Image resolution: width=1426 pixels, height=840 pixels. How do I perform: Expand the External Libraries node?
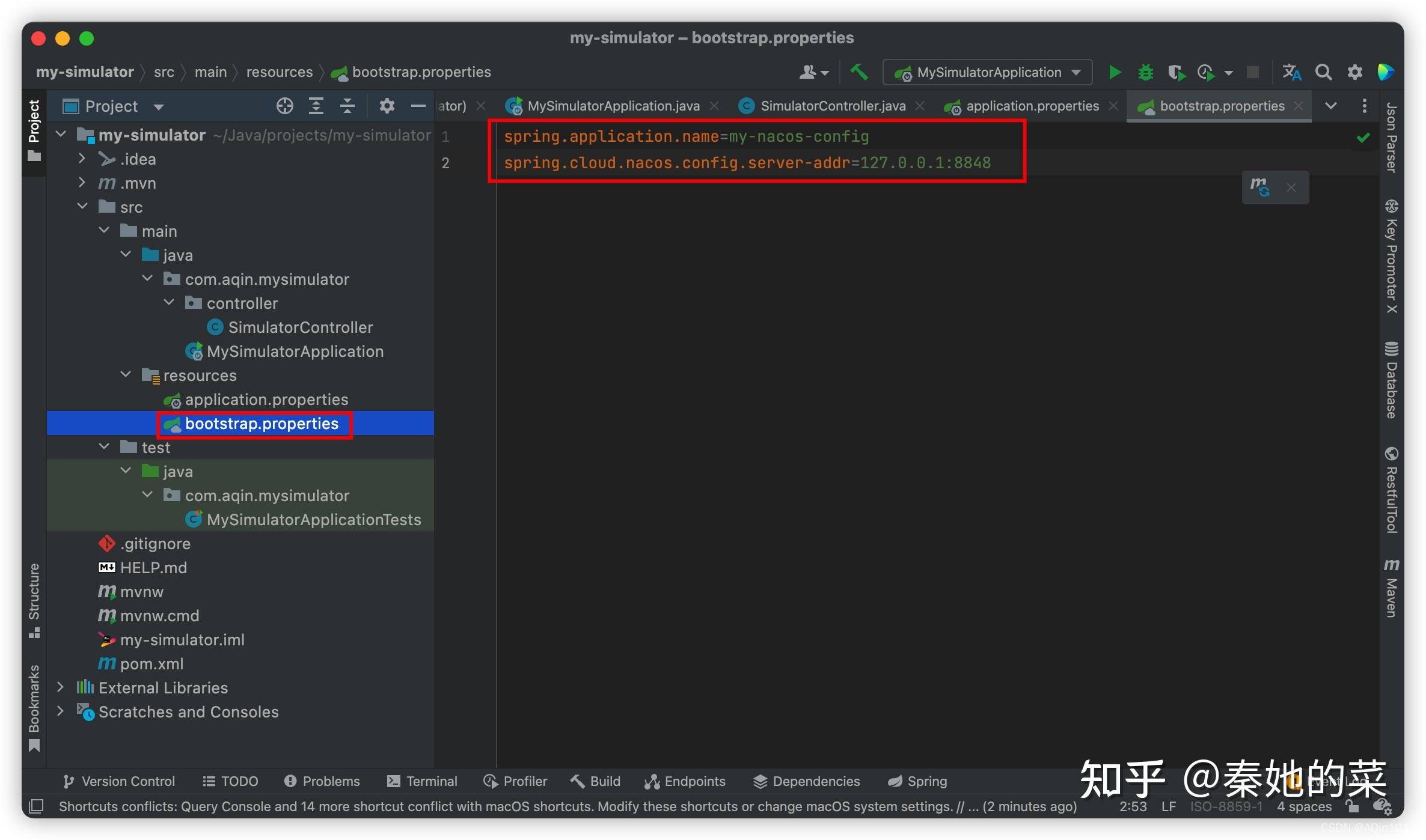[x=60, y=687]
